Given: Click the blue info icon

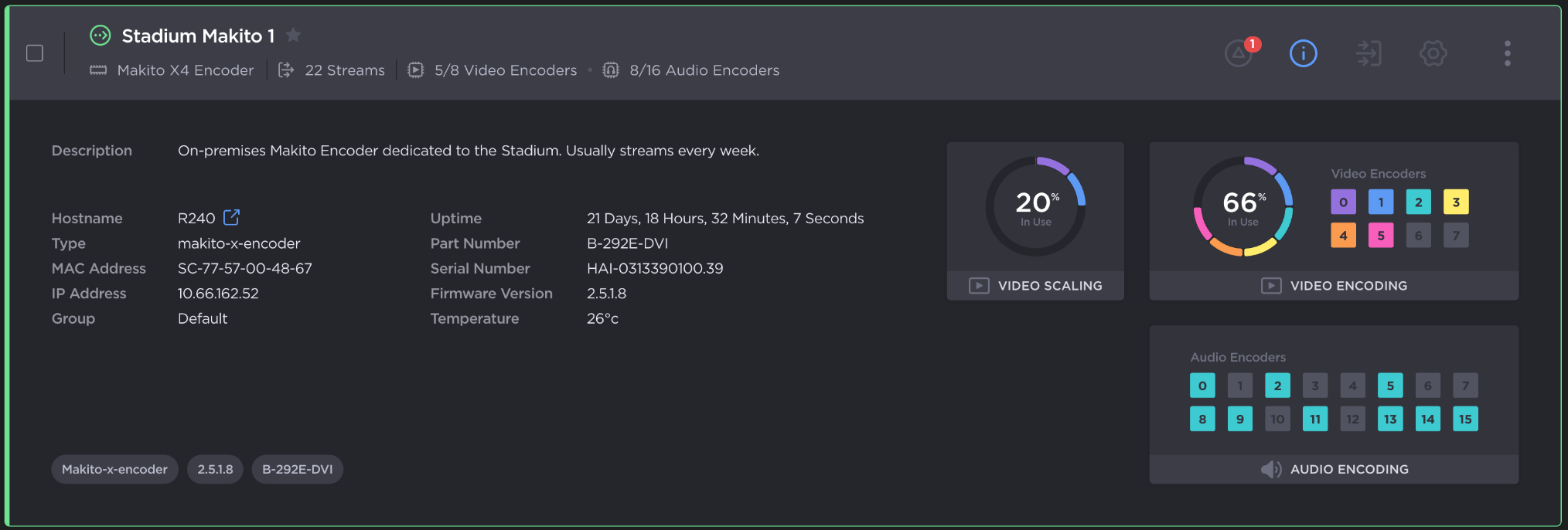Looking at the screenshot, I should click(x=1303, y=53).
